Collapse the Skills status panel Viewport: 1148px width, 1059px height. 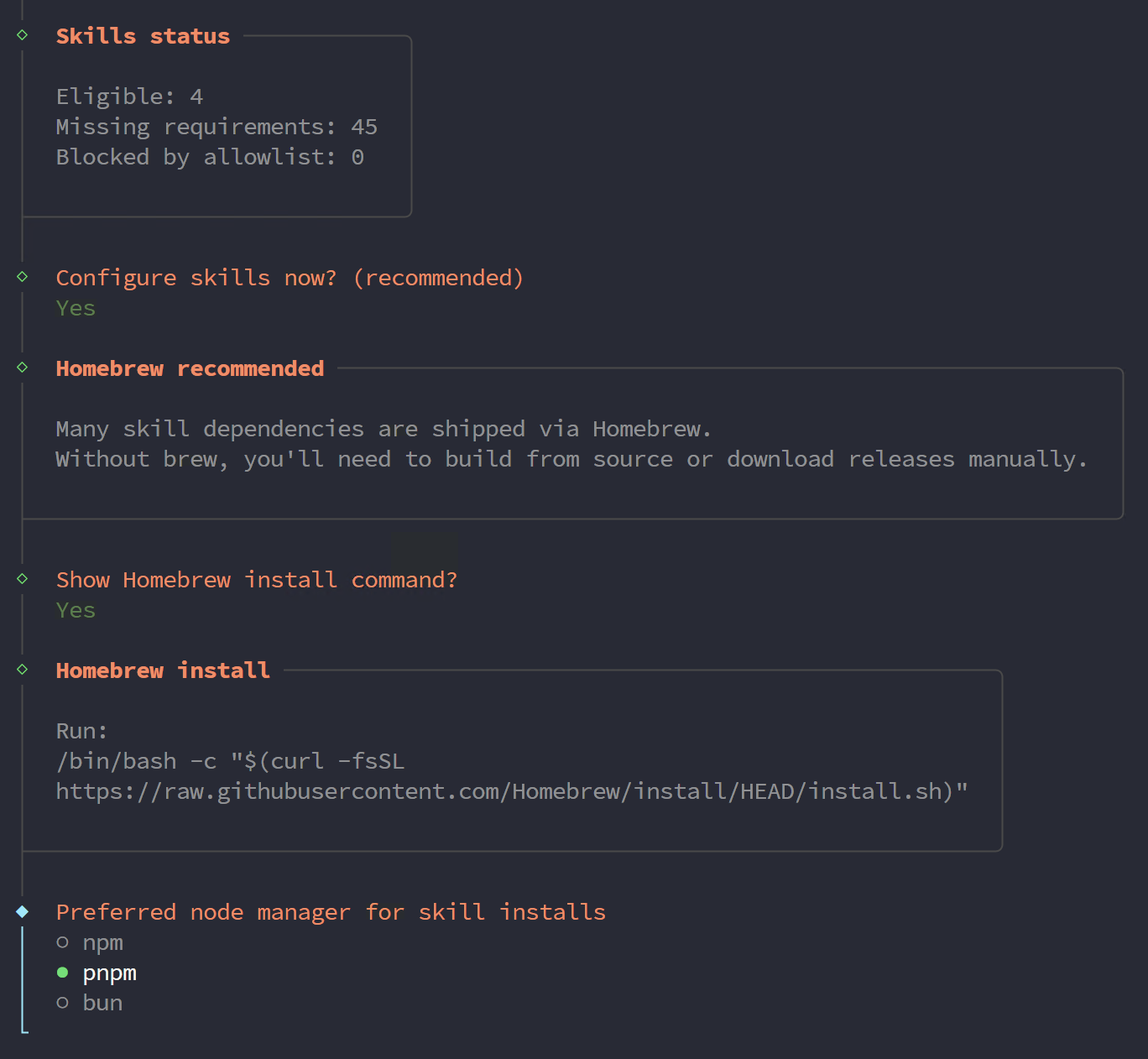click(143, 35)
